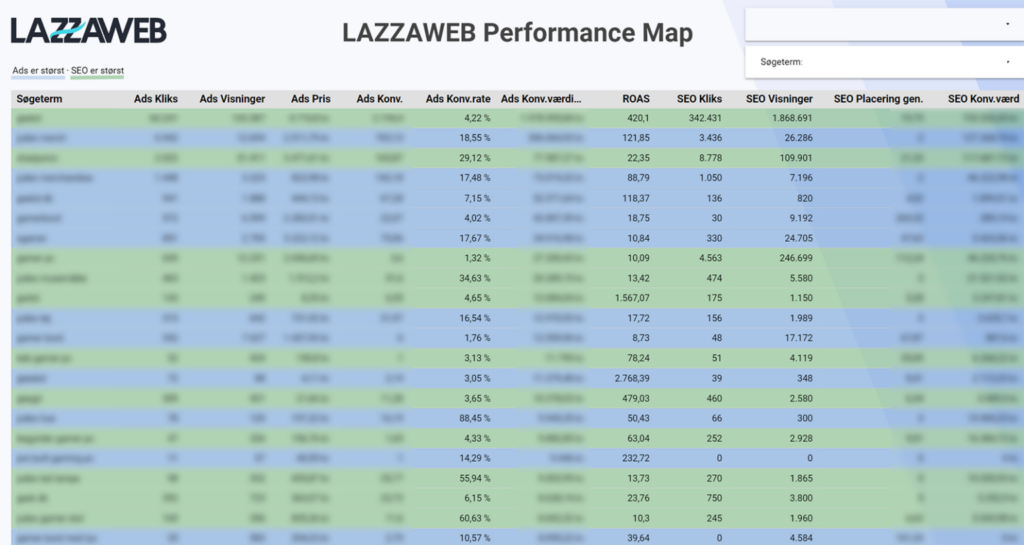Click the ROAS value 2.768,39
This screenshot has height=545, width=1024.
point(632,378)
